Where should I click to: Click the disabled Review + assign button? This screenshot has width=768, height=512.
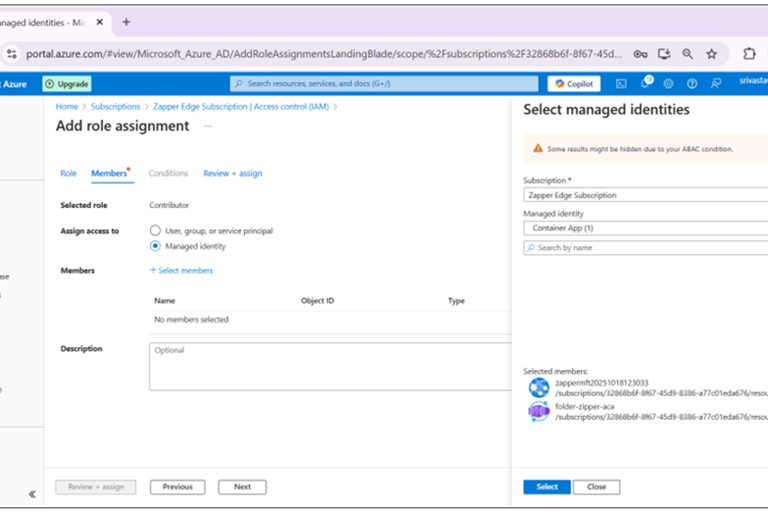tap(96, 487)
